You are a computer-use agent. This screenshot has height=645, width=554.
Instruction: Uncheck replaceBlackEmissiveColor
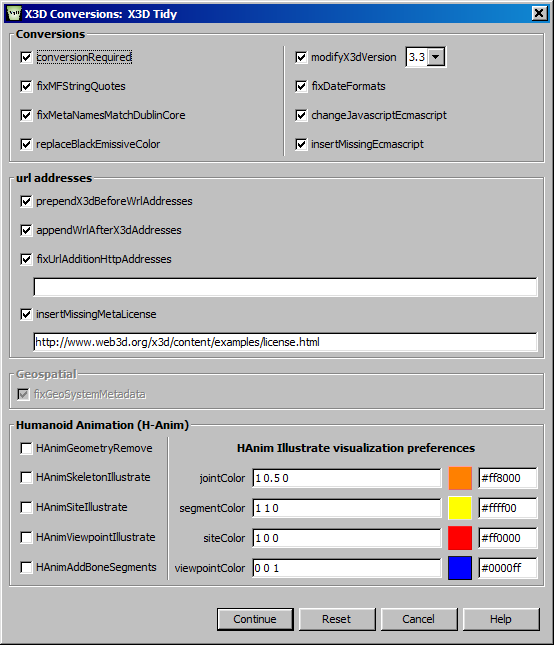[x=26, y=144]
